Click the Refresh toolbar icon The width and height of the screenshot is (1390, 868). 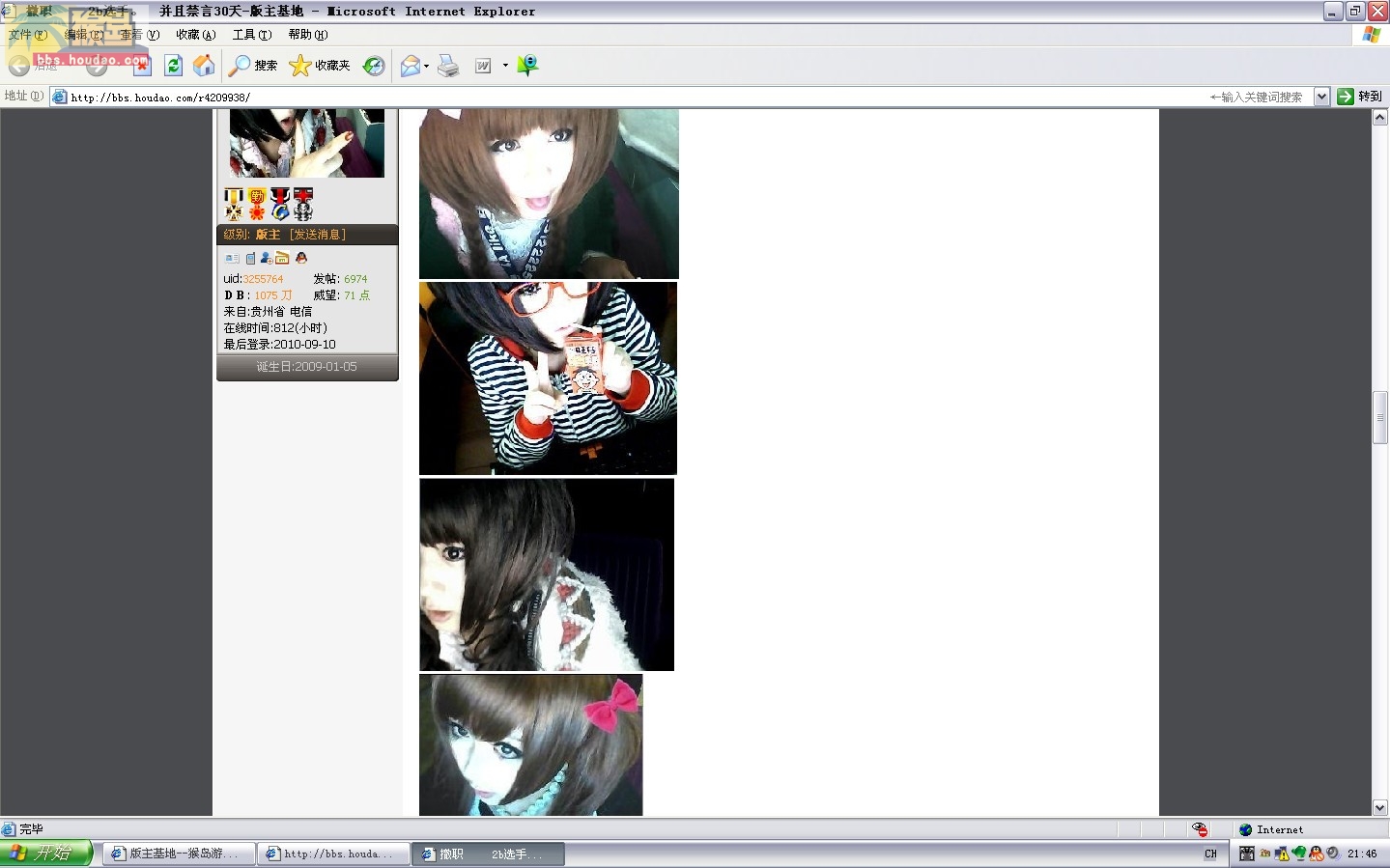(x=173, y=66)
